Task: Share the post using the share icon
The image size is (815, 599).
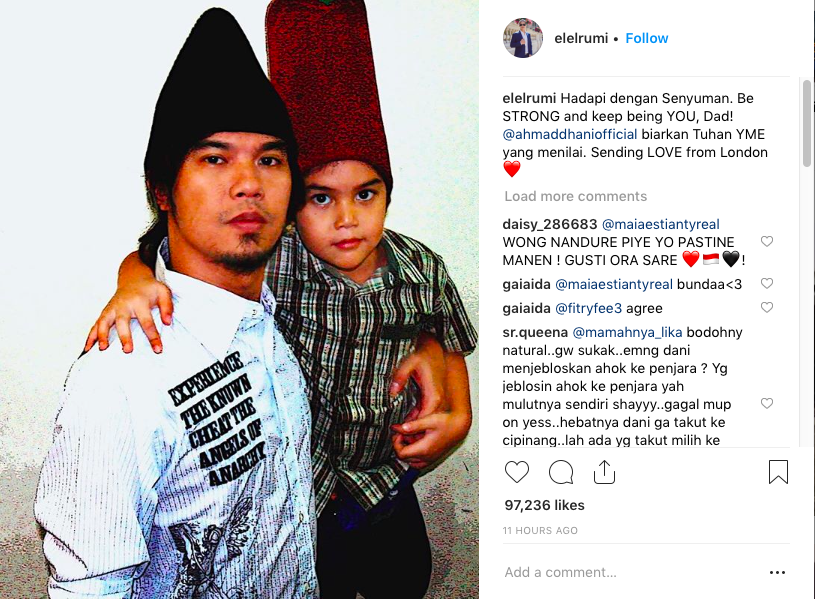Action: pyautogui.click(x=604, y=472)
